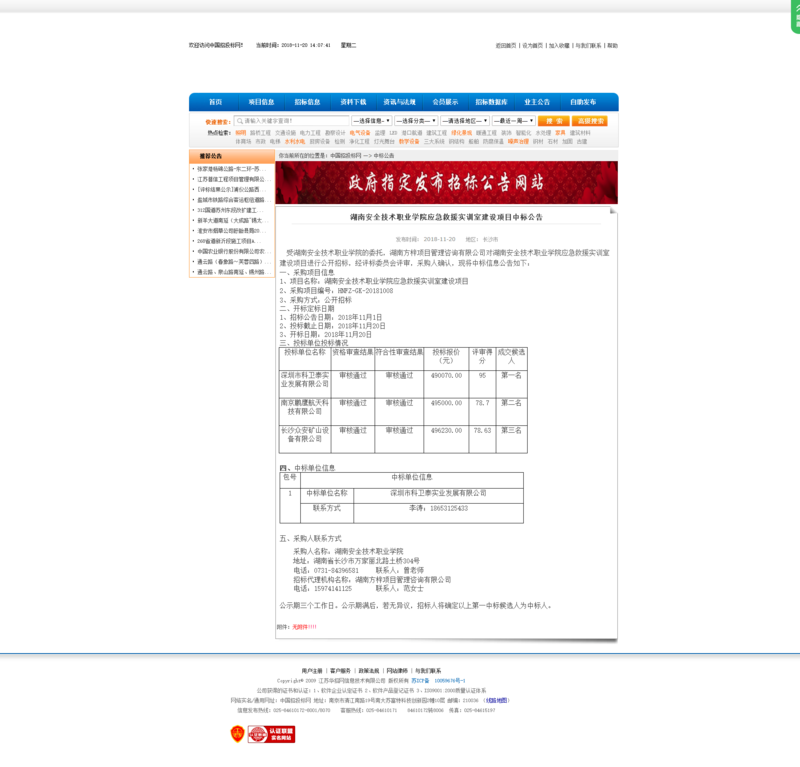Click the 帮助 link at top
Image resolution: width=800 pixels, height=767 pixels.
(612, 45)
